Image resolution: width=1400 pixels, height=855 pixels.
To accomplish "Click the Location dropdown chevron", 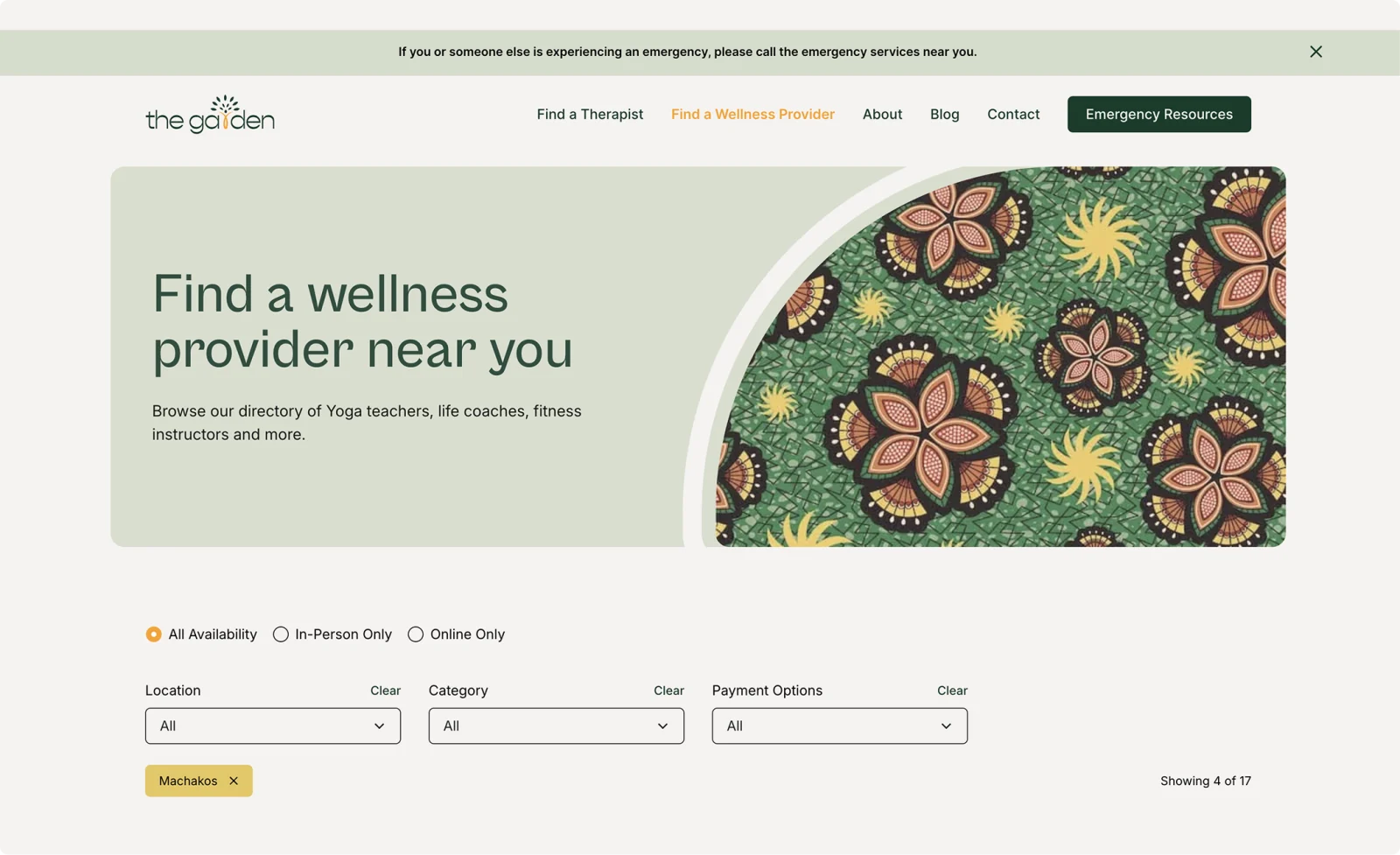I will point(379,725).
